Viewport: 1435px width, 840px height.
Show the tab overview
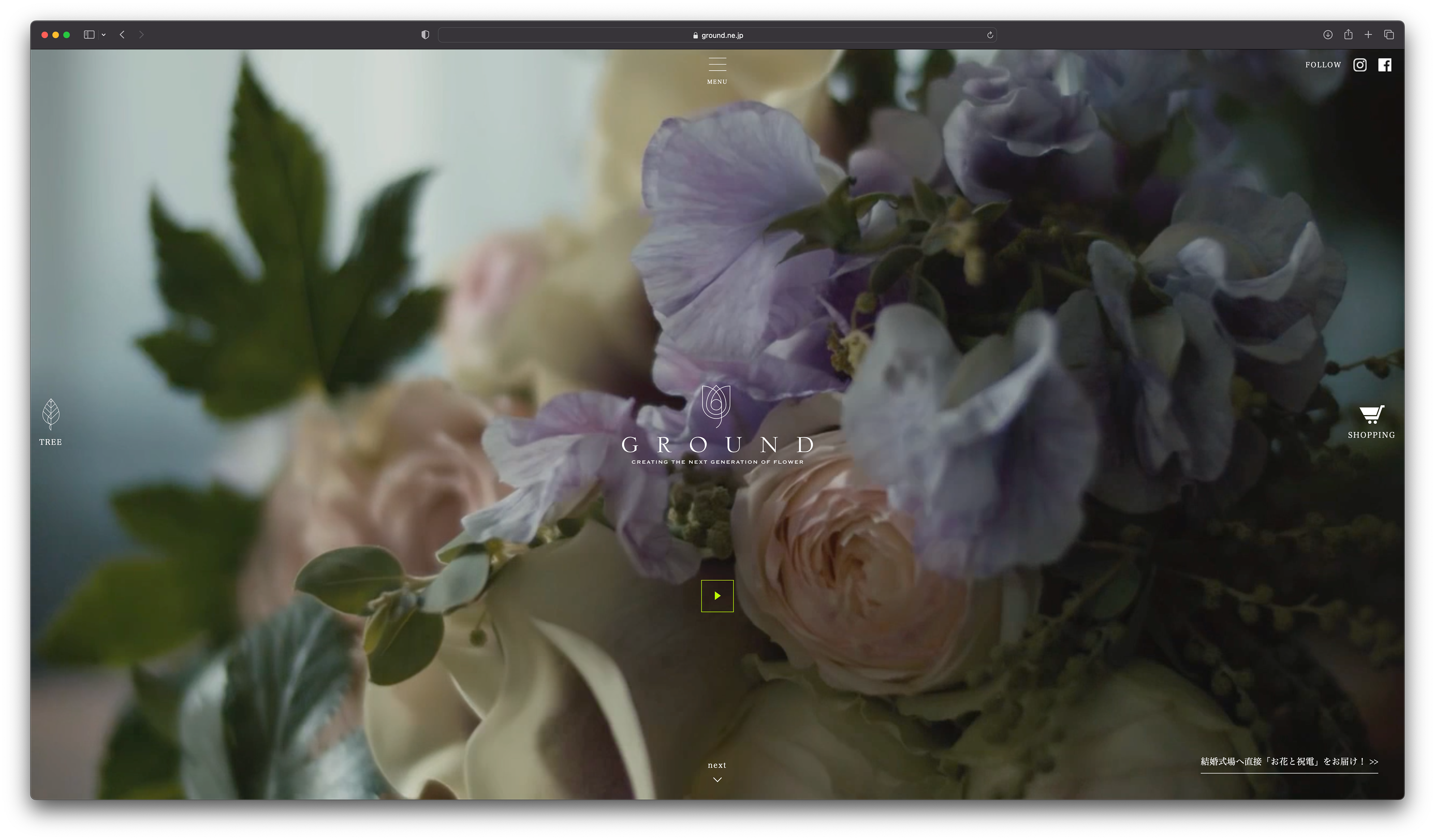[1389, 35]
